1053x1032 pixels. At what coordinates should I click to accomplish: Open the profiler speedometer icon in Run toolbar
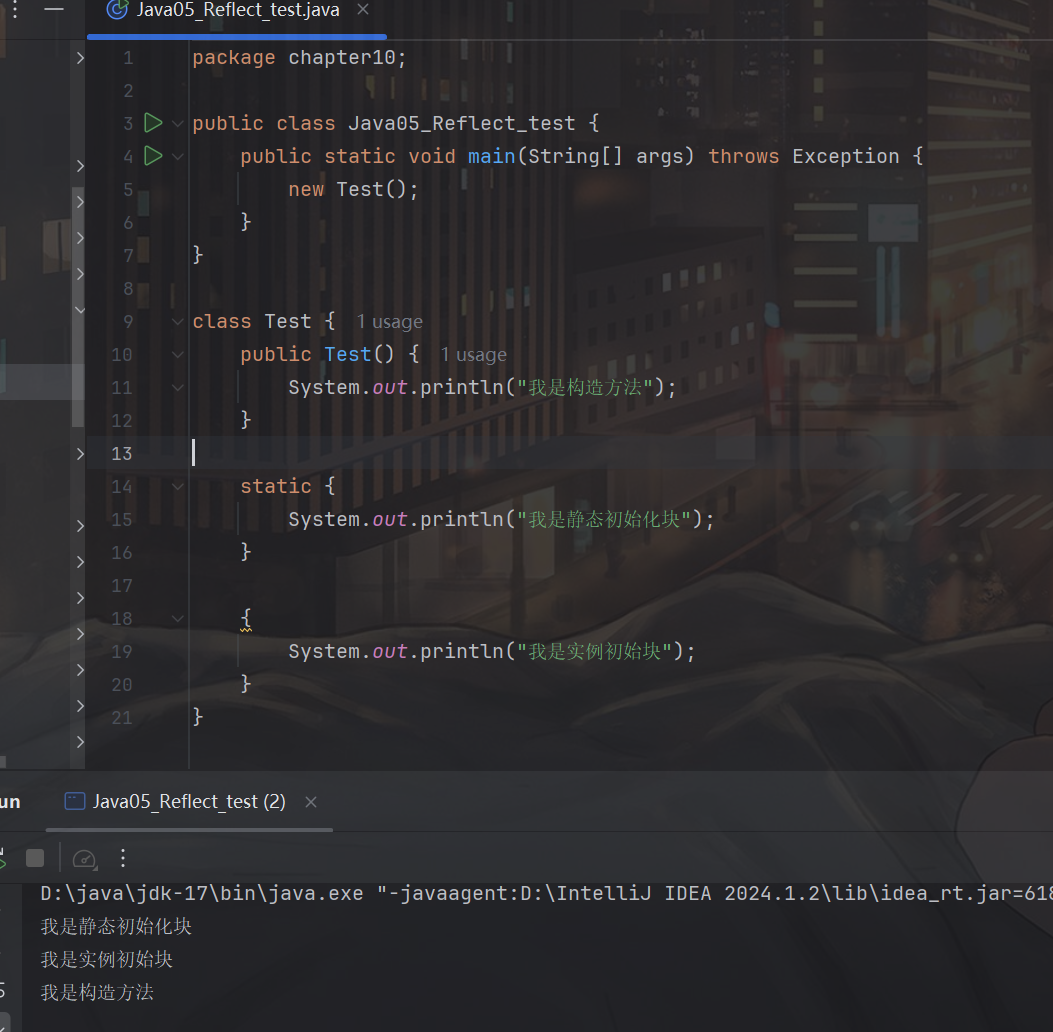coord(85,858)
